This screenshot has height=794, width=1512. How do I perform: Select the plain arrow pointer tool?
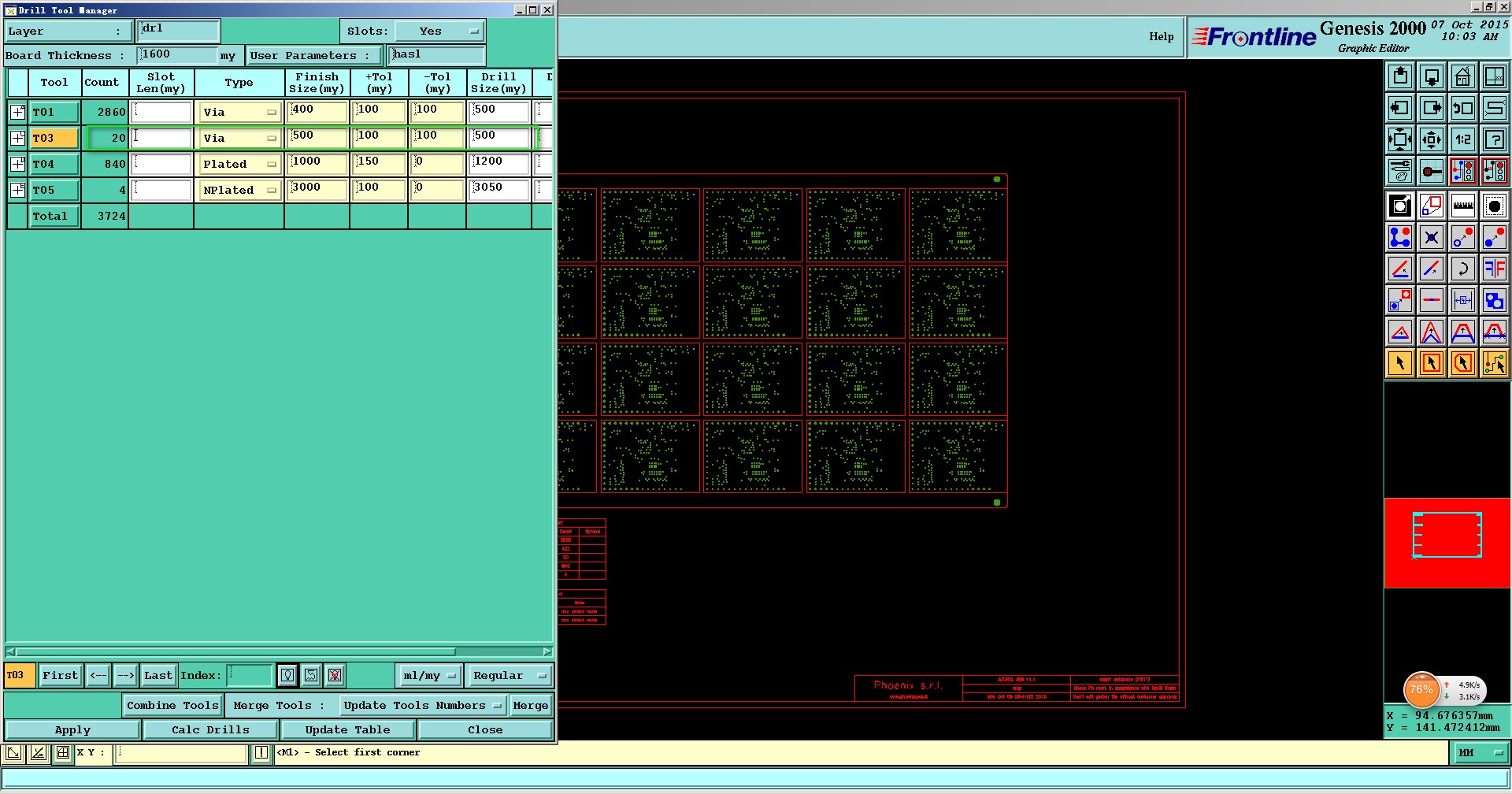1400,363
